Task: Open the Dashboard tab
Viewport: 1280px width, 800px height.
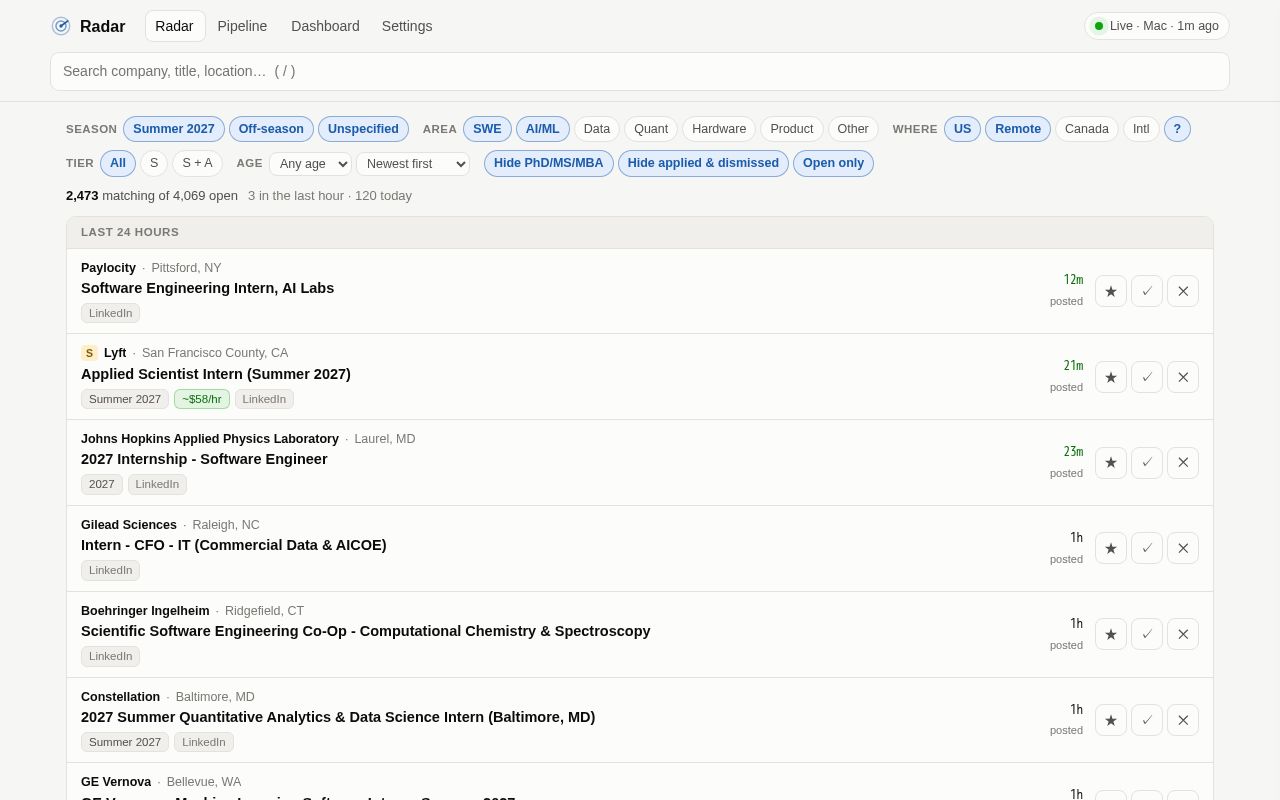Action: pos(325,26)
